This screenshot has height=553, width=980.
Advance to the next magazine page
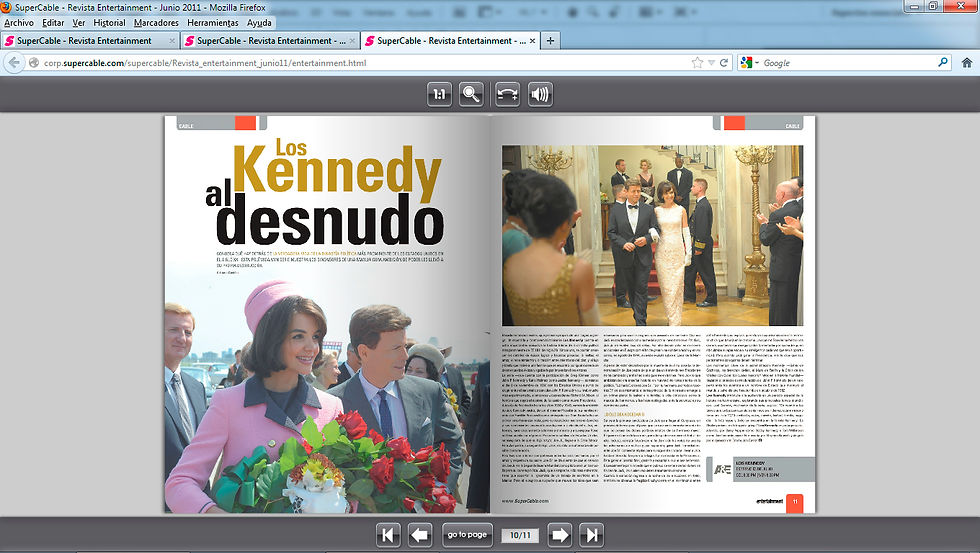click(x=559, y=535)
